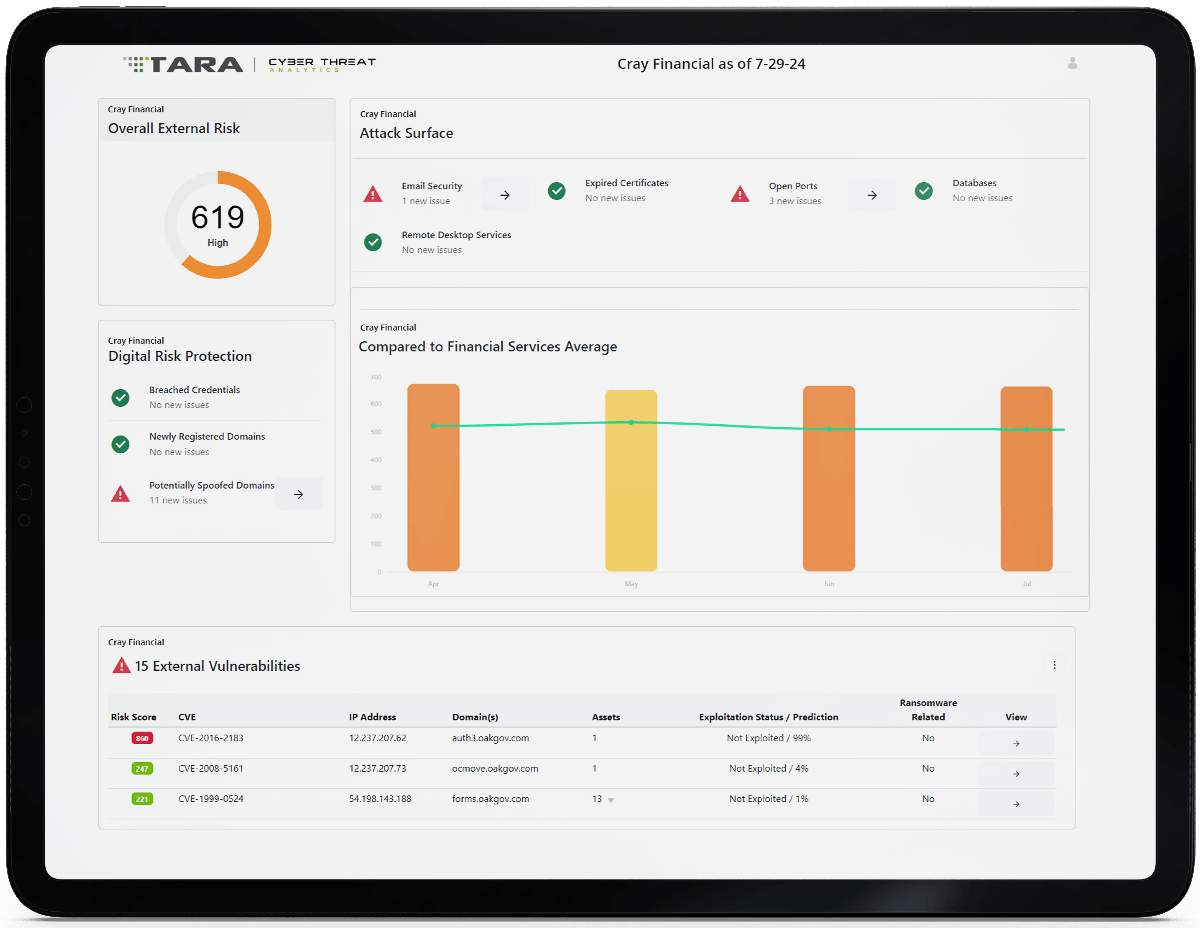Click Breached Credentials green check icon
The height and width of the screenshot is (928, 1200).
tap(121, 398)
